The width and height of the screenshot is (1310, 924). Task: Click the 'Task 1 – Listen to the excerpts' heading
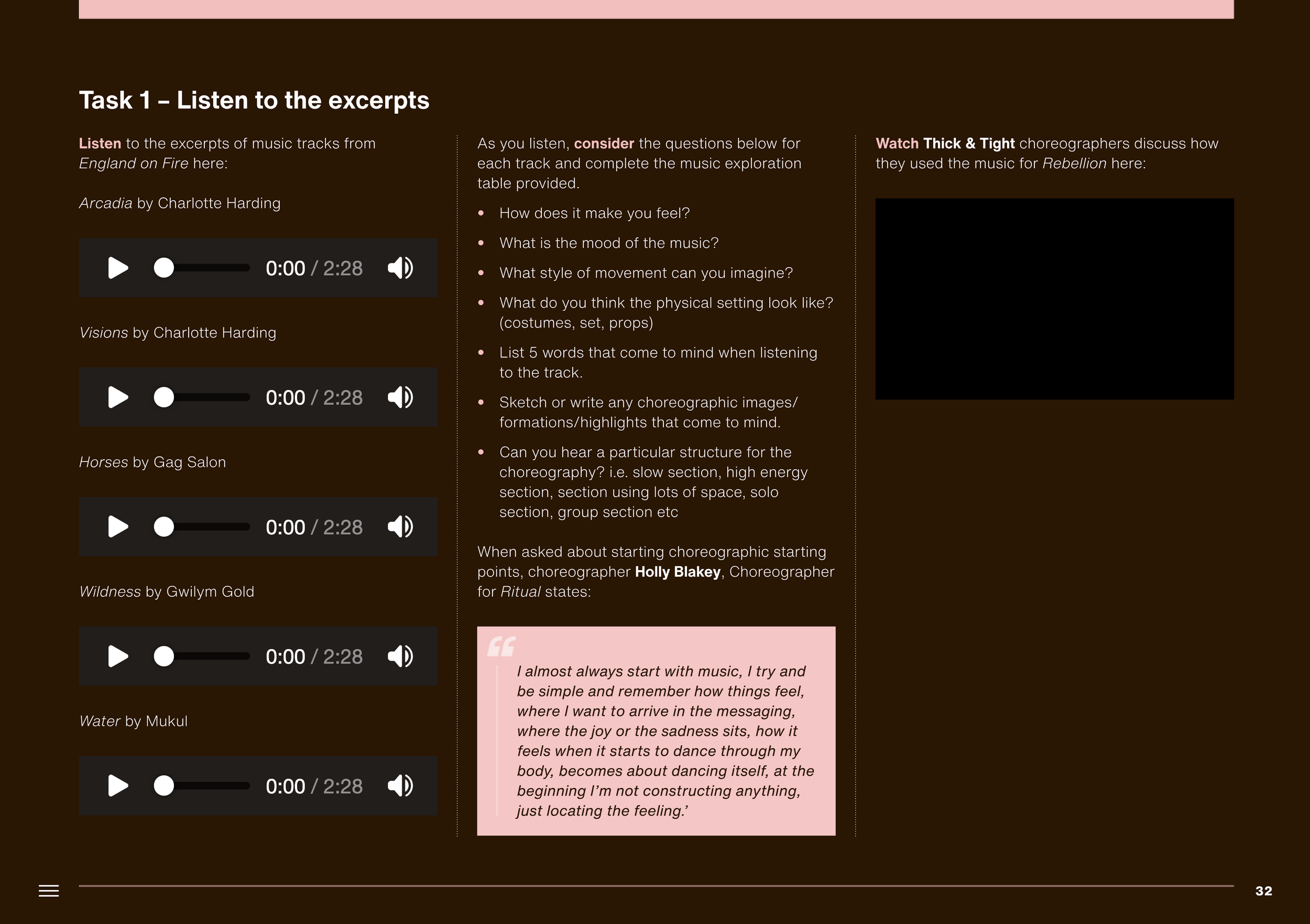(254, 101)
